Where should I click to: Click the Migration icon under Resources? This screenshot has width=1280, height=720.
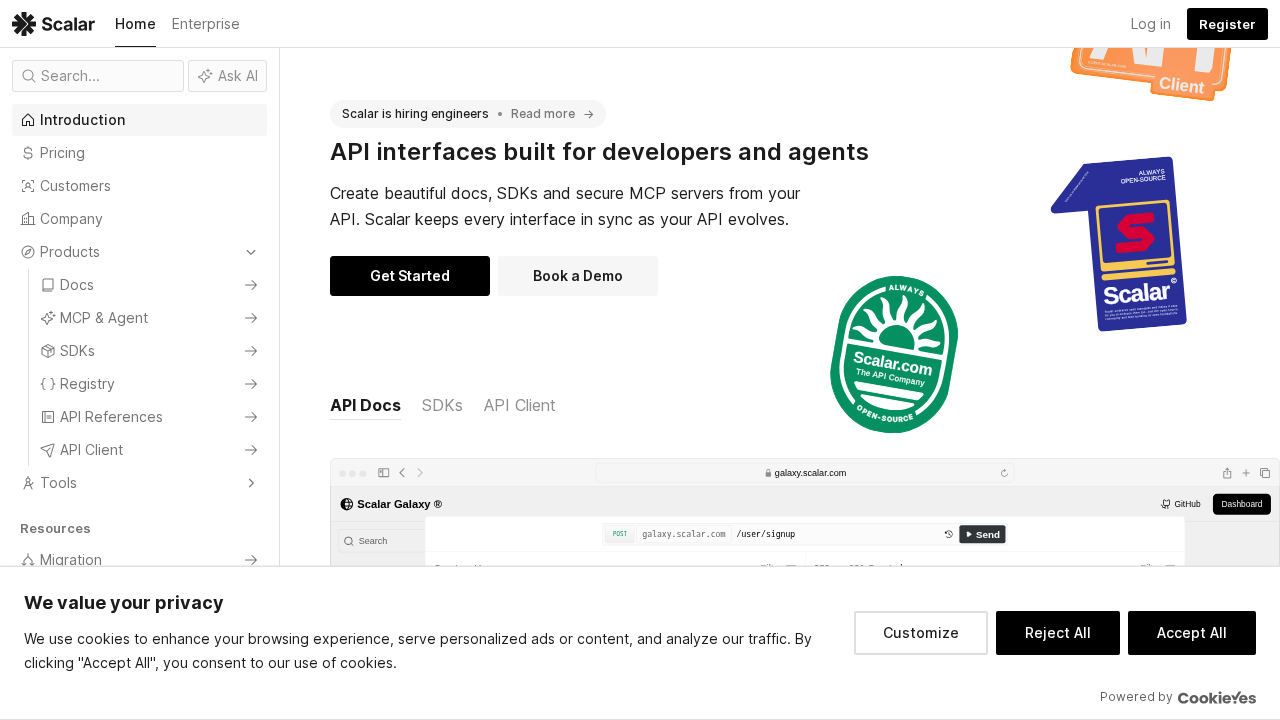pos(28,560)
